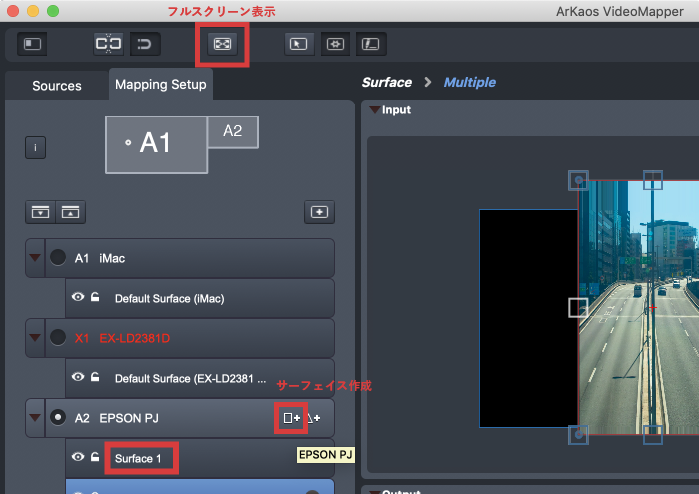Screen dimensions: 699x494
Task: Toggle the A2 EPSON PJ activation circle
Action: click(58, 417)
